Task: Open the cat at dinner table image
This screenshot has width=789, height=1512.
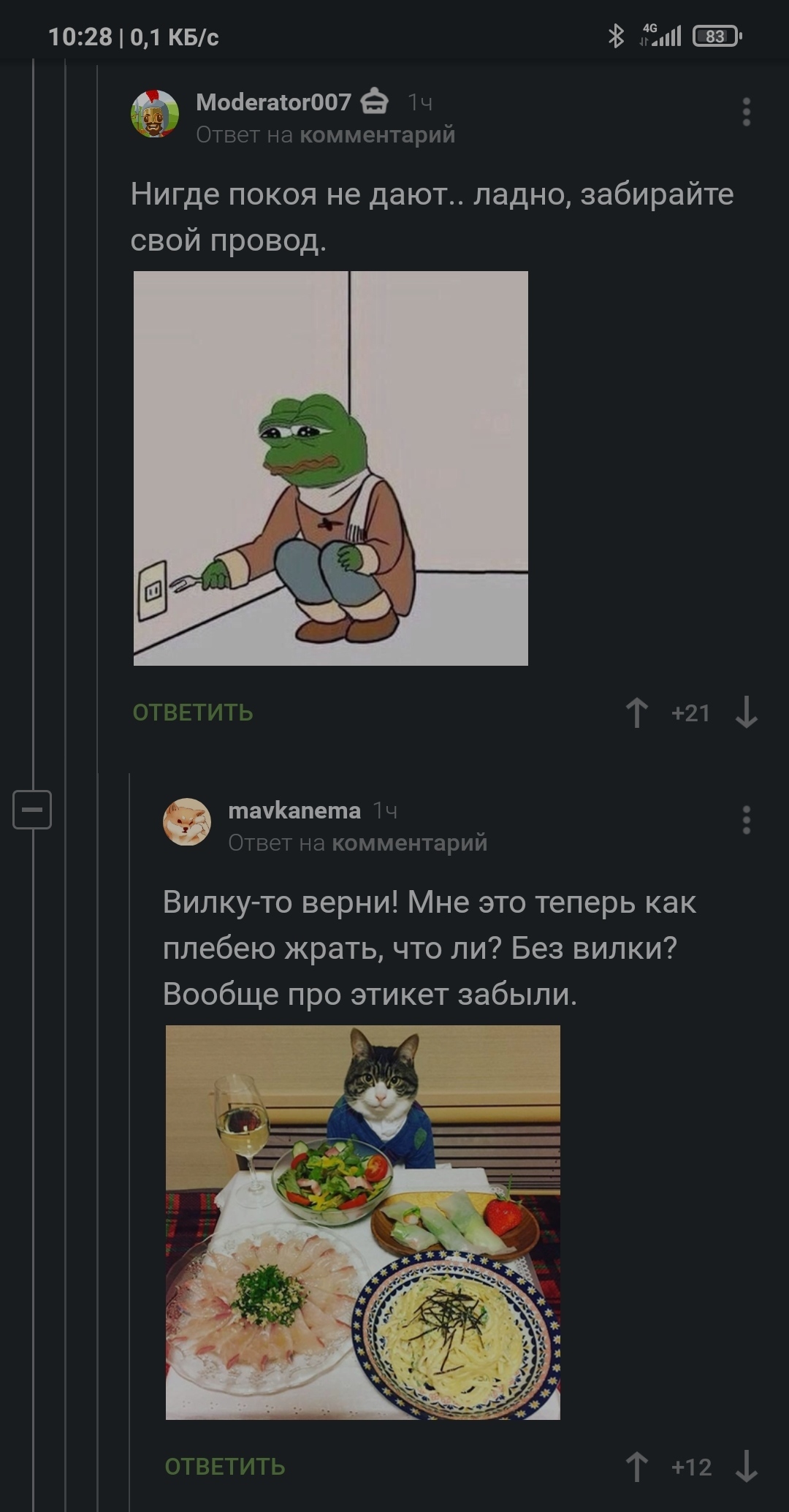Action: tap(363, 1223)
